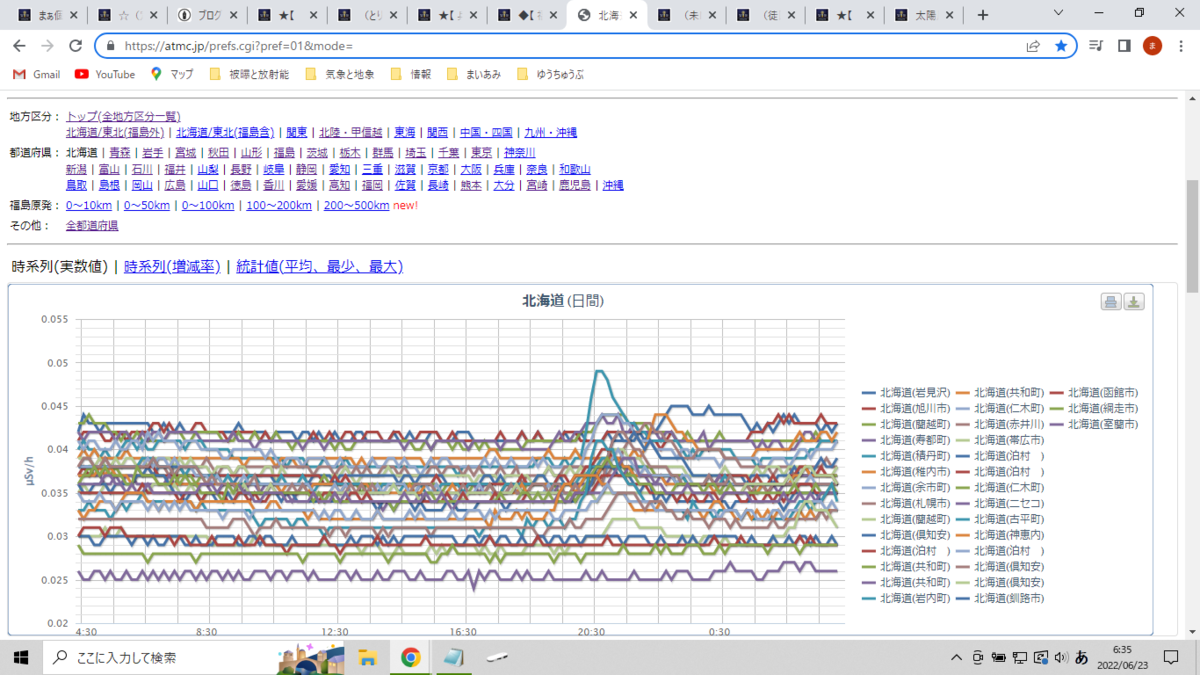1200x675 pixels.
Task: Open a new browser tab
Action: 983,15
